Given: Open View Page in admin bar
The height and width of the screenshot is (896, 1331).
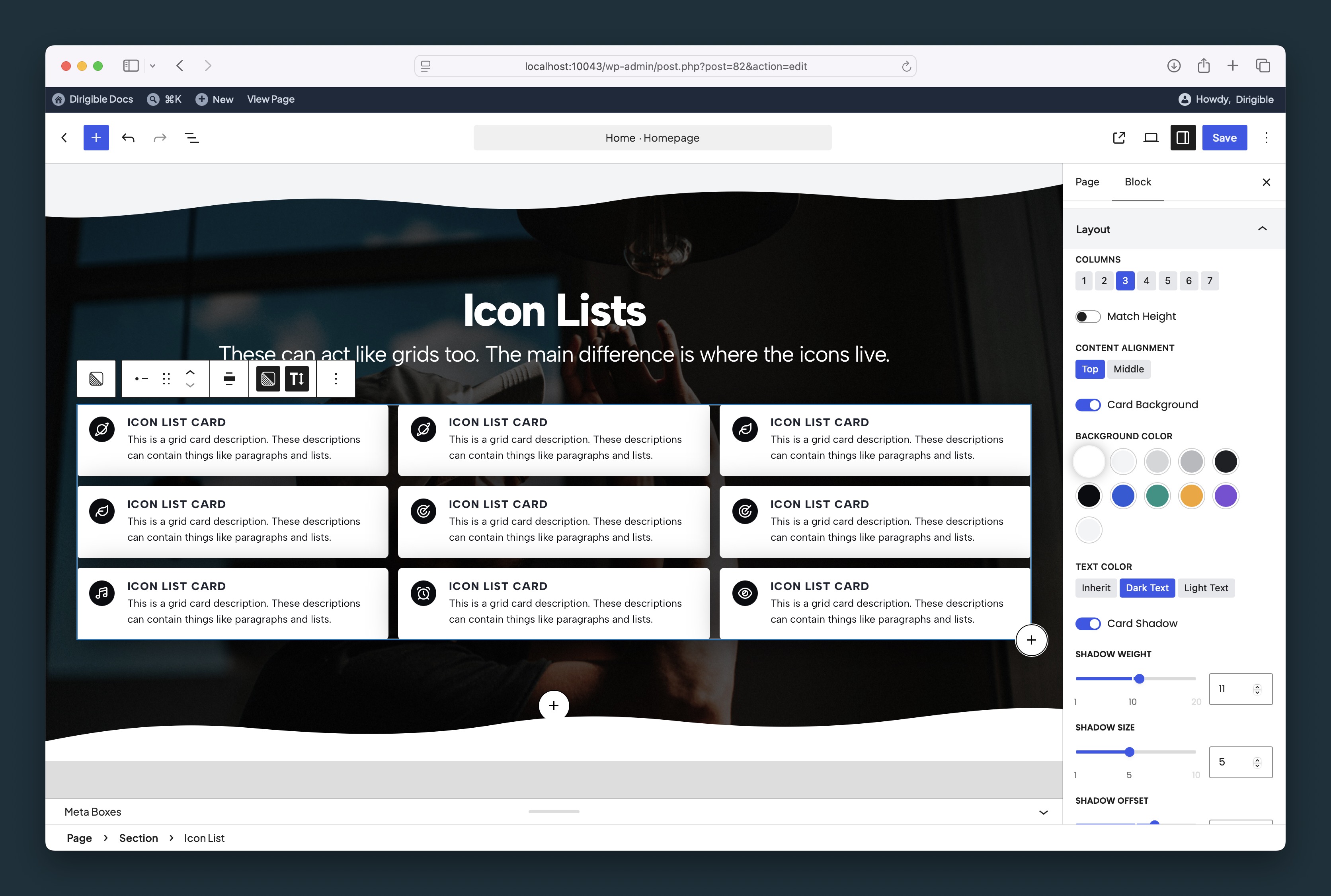Looking at the screenshot, I should click(x=271, y=99).
